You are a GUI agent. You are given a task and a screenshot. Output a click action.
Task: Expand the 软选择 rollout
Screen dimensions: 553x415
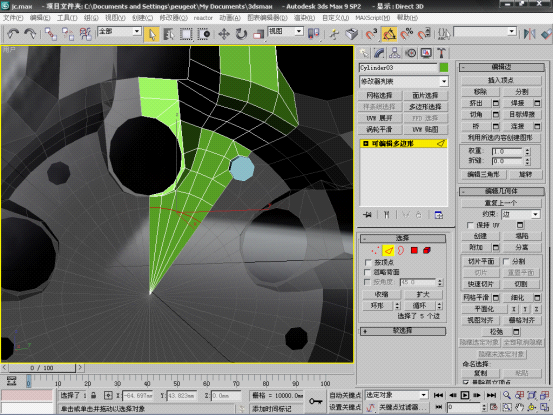[x=402, y=331]
